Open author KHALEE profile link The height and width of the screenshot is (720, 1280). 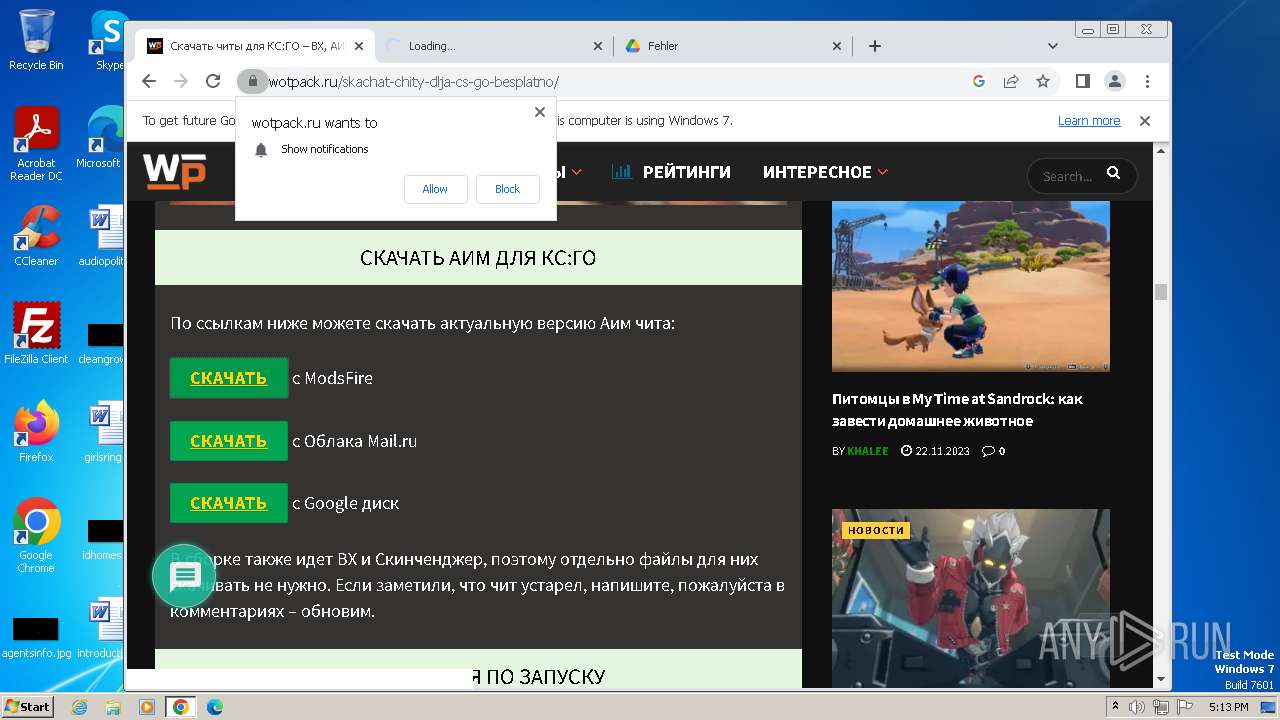click(868, 451)
